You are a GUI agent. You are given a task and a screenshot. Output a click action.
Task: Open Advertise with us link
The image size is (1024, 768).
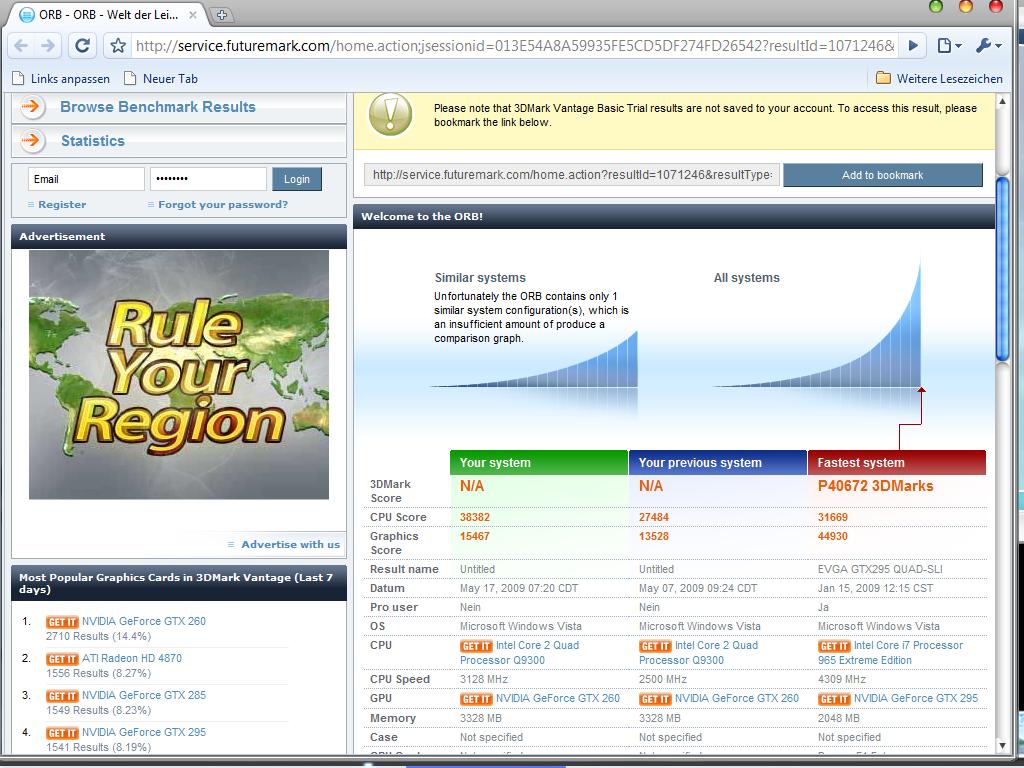291,544
